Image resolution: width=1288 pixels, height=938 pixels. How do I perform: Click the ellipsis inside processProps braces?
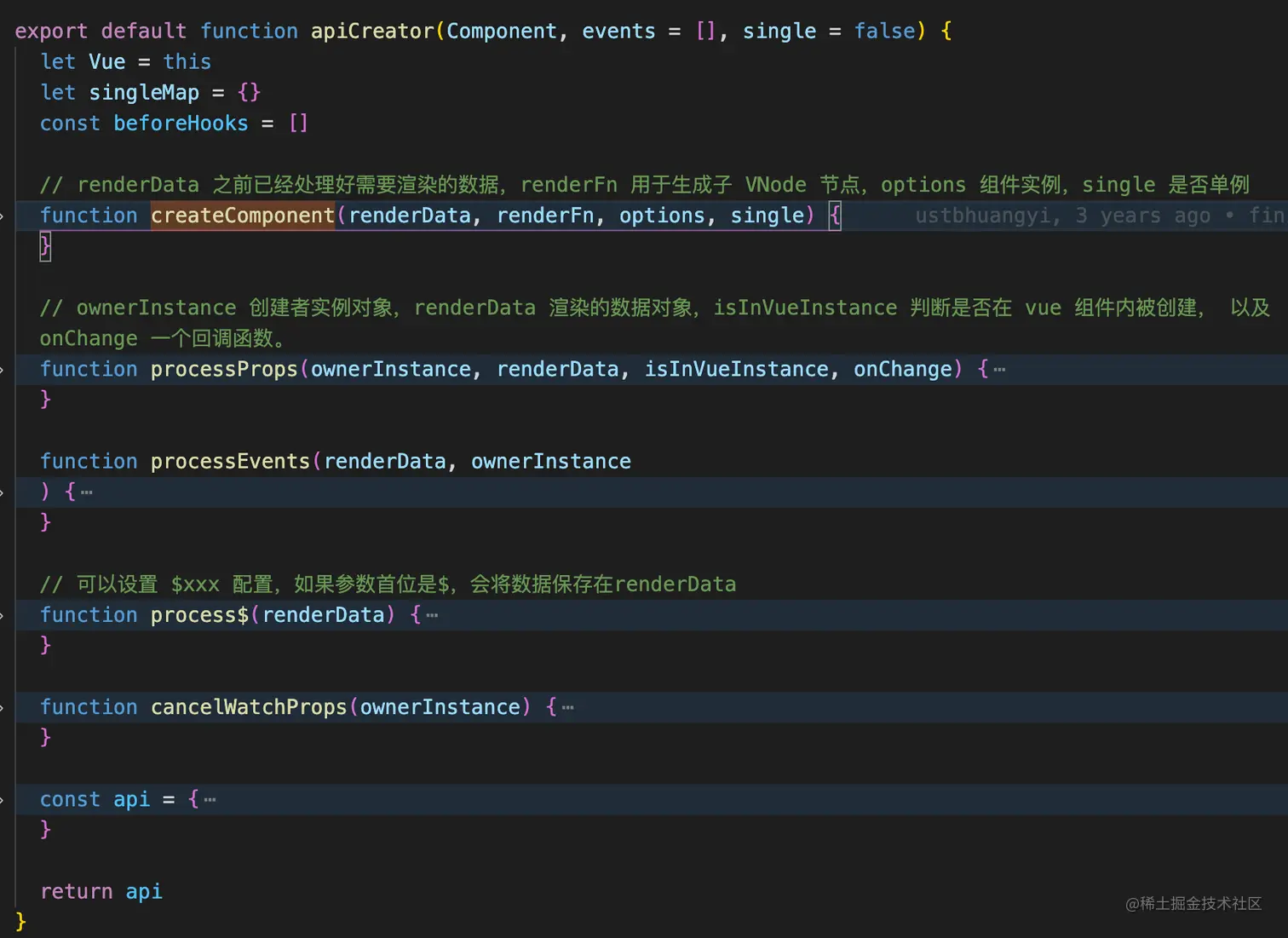pos(998,370)
